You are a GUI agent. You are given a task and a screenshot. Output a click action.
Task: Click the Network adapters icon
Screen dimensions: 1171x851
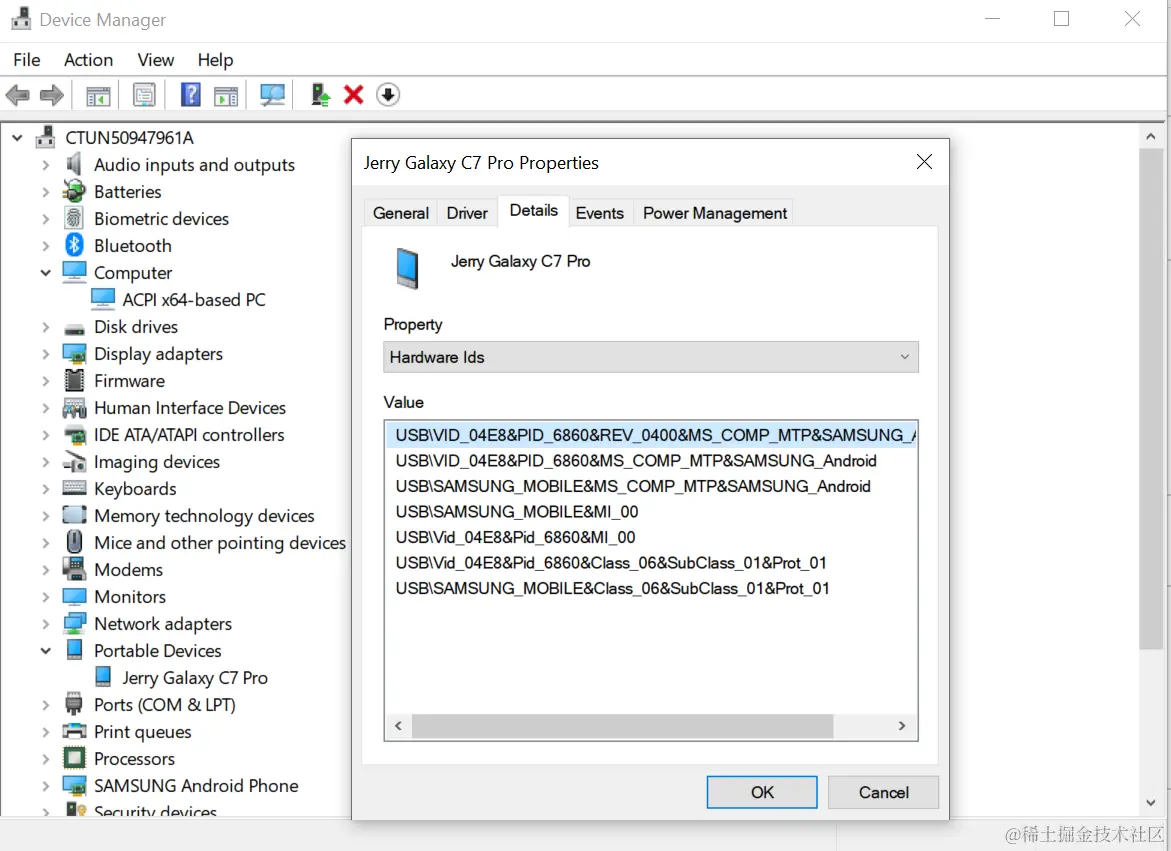click(74, 623)
